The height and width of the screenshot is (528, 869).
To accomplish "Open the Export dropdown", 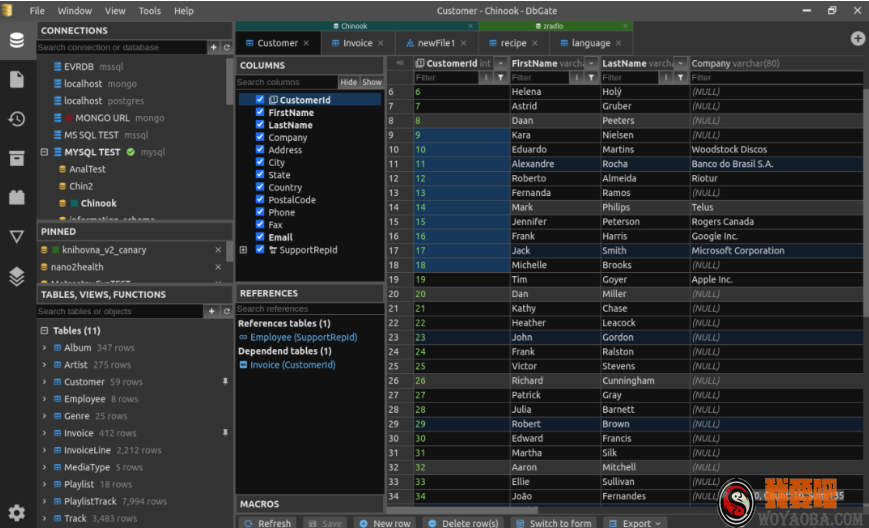I will click(x=636, y=522).
